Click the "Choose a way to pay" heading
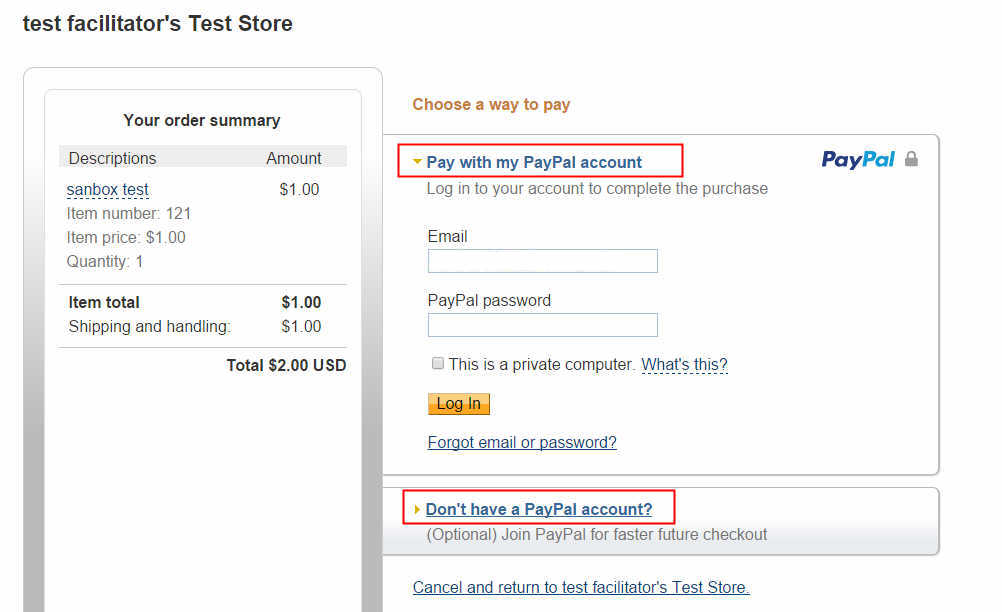 (491, 104)
